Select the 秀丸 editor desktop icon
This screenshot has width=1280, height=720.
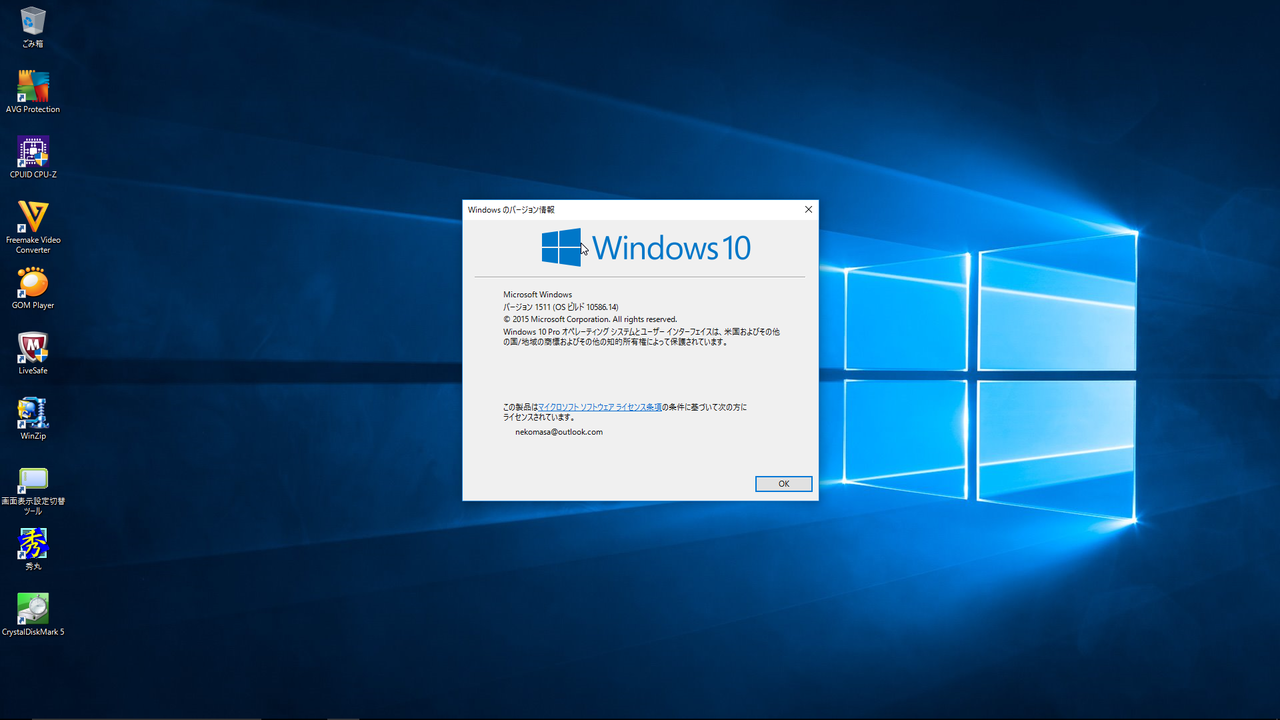[33, 549]
